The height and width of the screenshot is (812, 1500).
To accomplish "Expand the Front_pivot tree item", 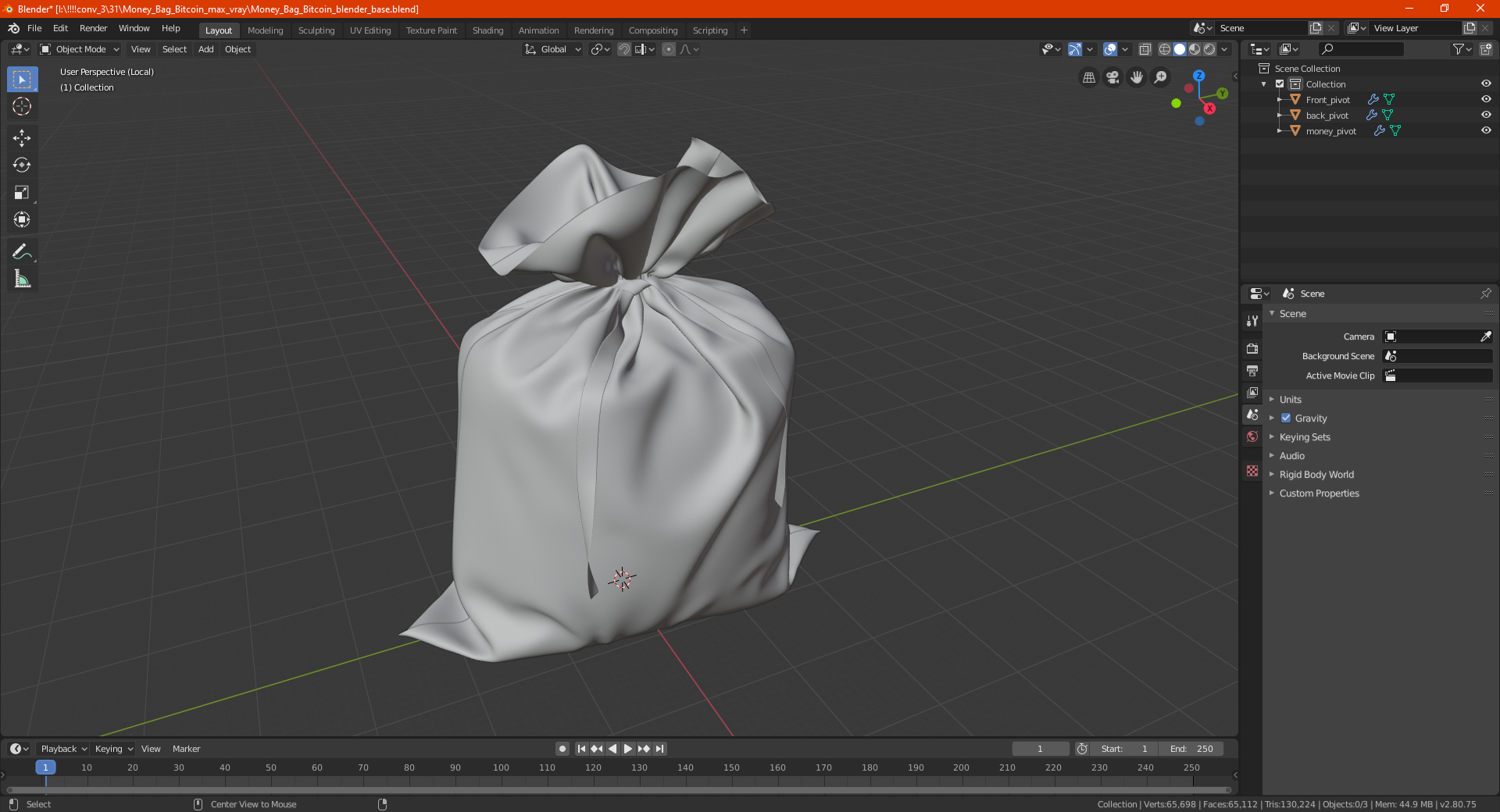I will [1279, 99].
